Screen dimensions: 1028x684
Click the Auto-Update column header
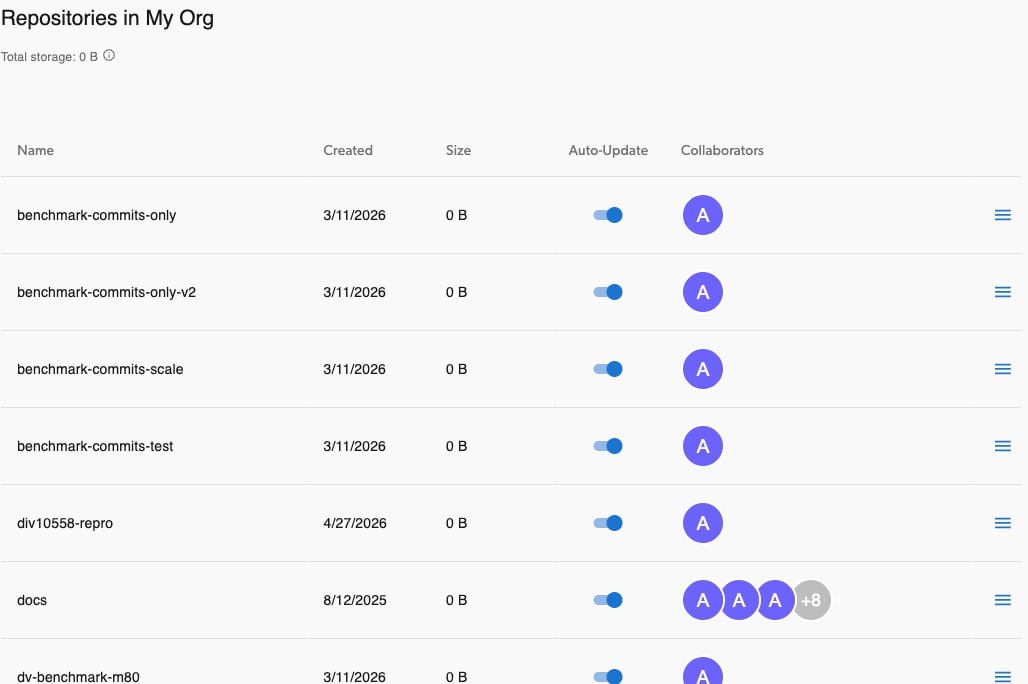click(x=608, y=150)
